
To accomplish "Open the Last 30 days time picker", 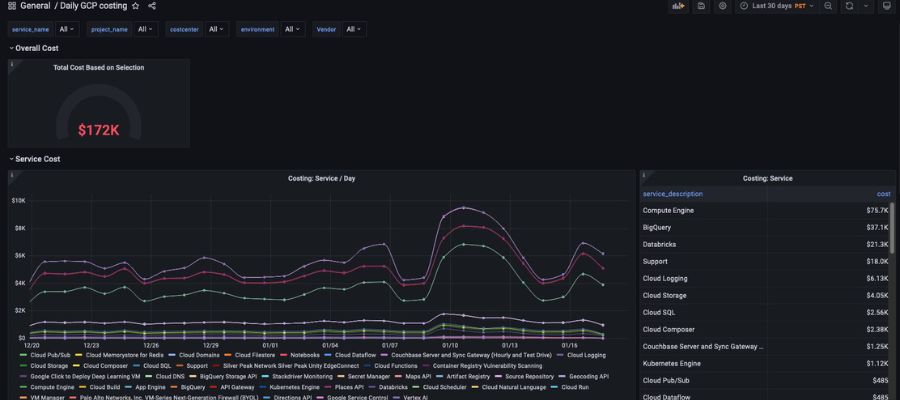I will pyautogui.click(x=777, y=6).
